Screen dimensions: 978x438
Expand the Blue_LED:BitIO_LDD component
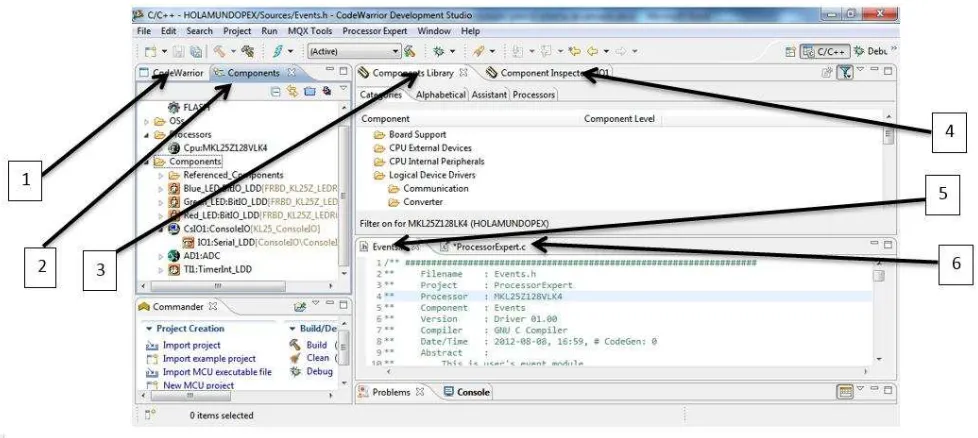pyautogui.click(x=161, y=188)
